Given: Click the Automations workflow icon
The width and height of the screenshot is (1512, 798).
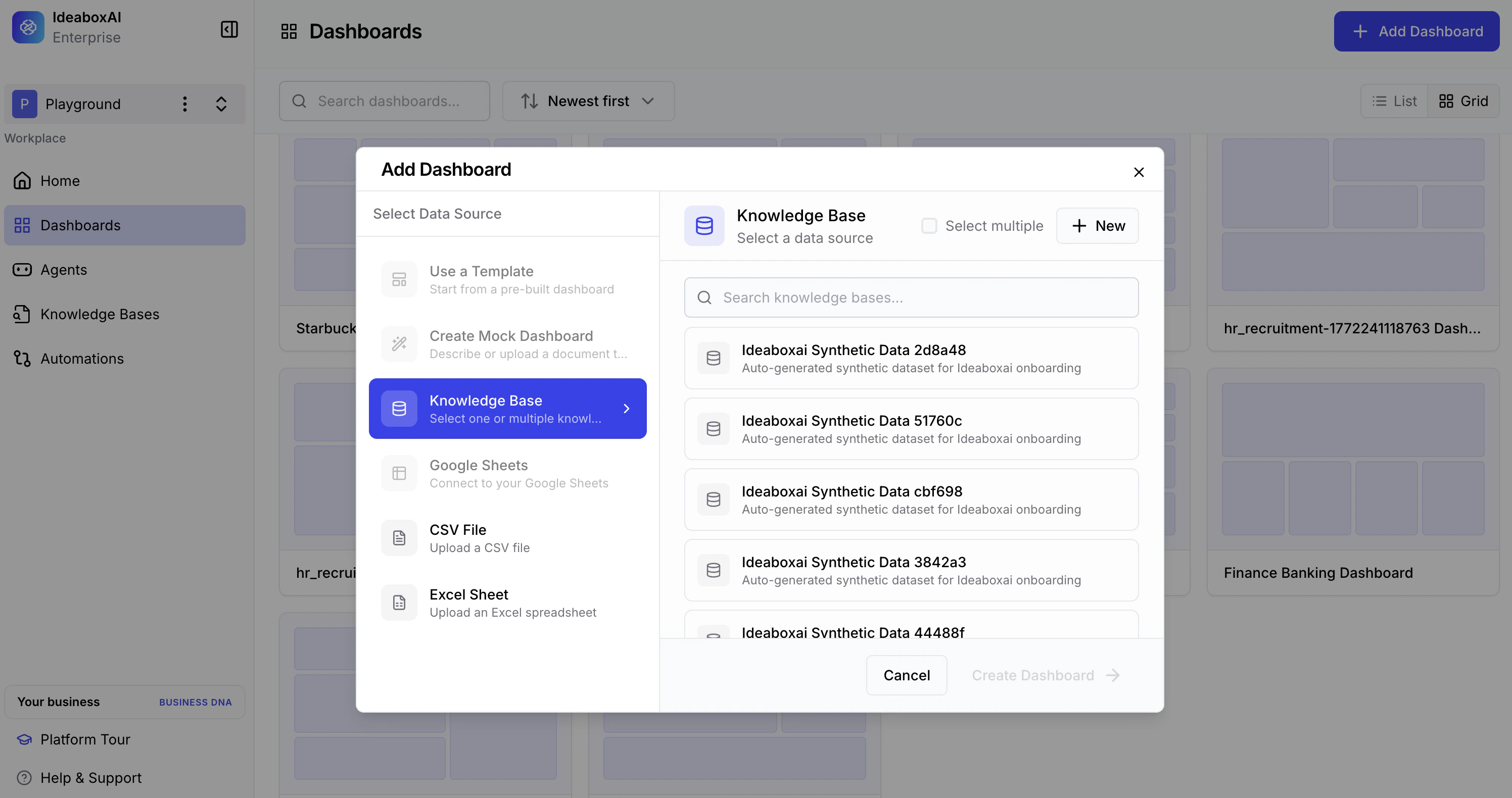Looking at the screenshot, I should click(22, 359).
